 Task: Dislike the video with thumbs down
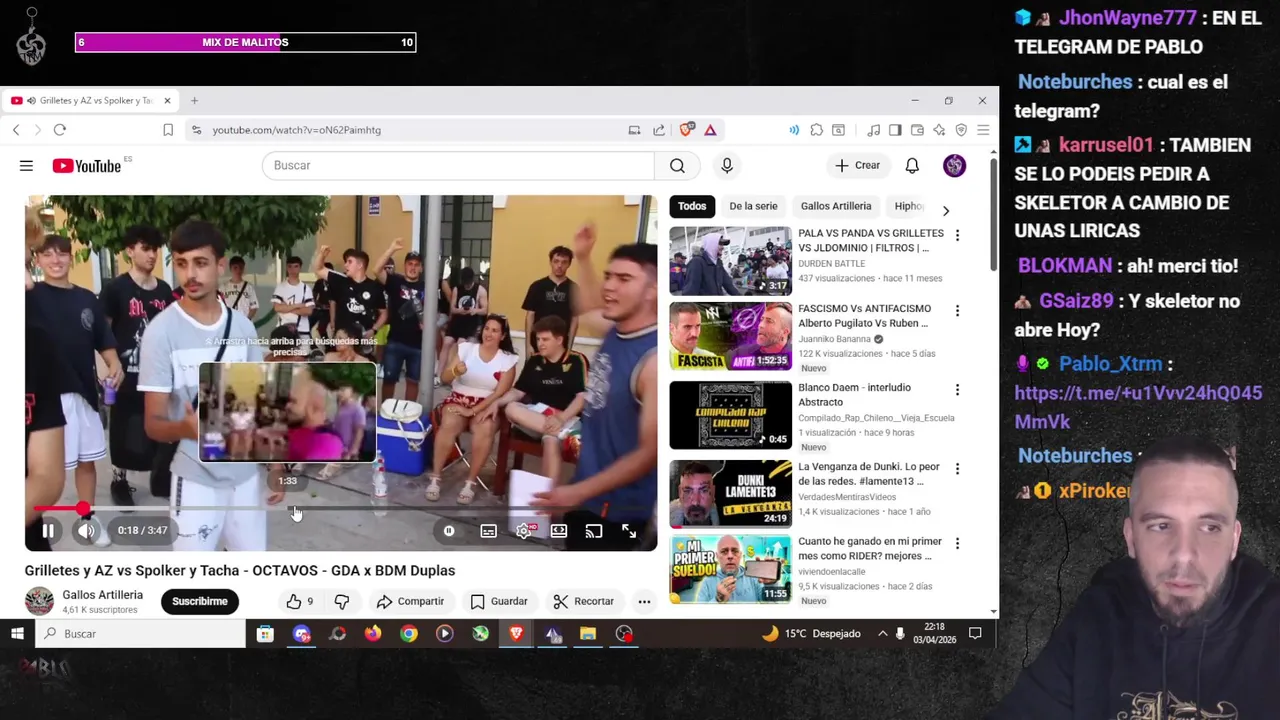tap(342, 601)
